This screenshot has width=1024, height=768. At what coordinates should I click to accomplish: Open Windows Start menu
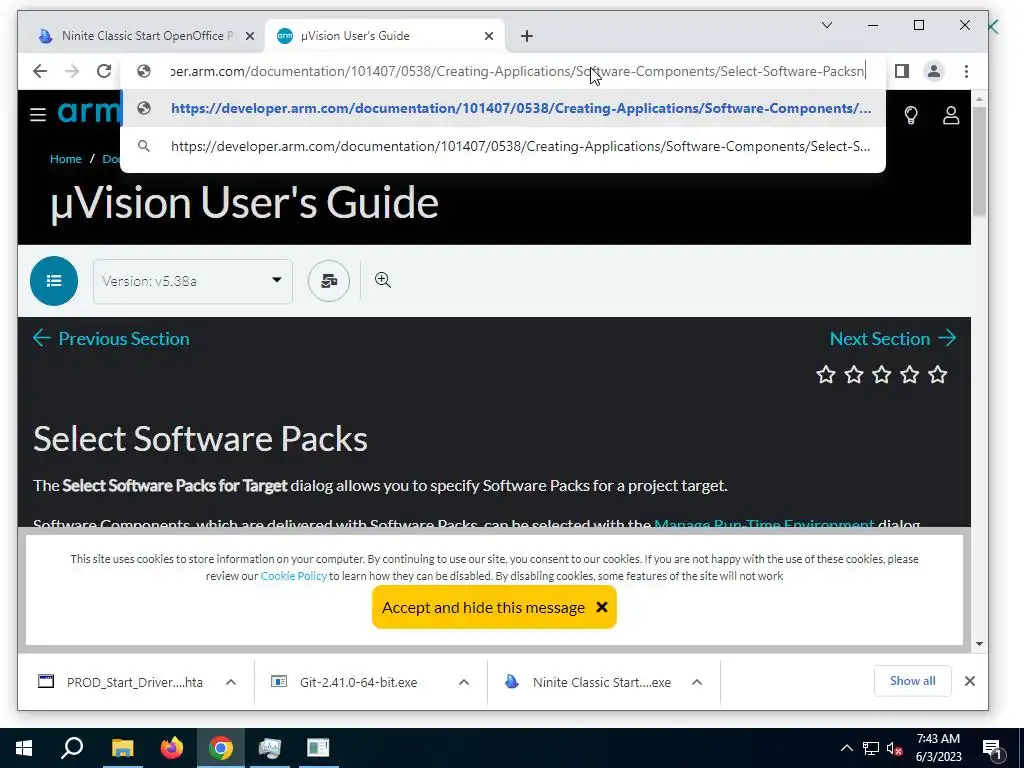24,748
